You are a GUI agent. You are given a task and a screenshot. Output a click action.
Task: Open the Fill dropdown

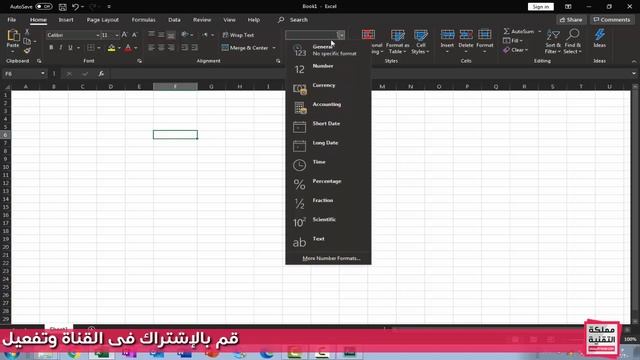(513, 41)
